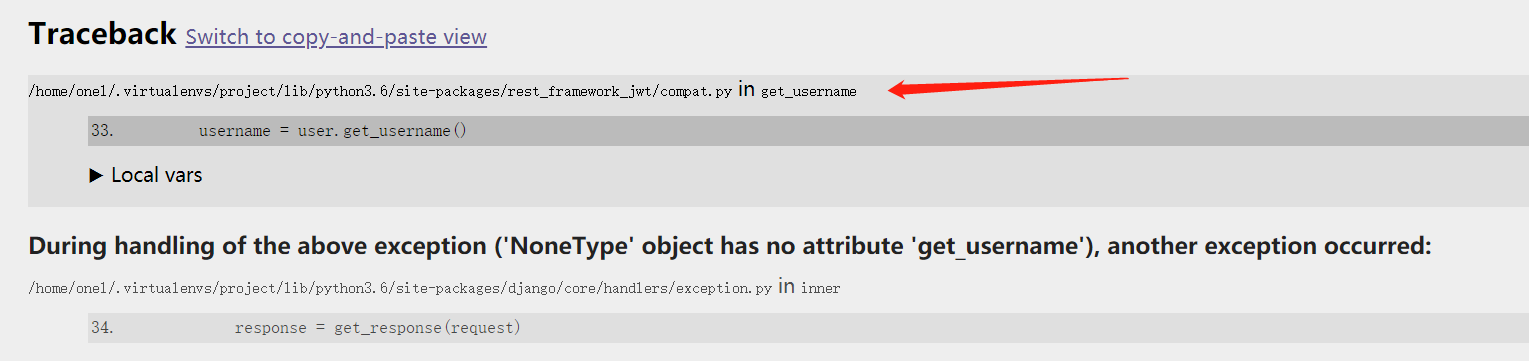Click line number 34 in the traceback
This screenshot has height=361, width=1529.
(x=102, y=328)
